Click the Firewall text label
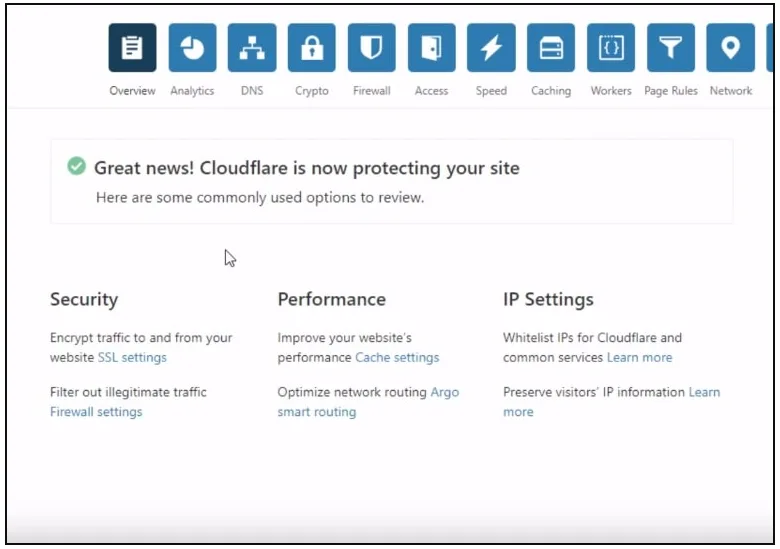This screenshot has height=549, width=780. pos(372,91)
